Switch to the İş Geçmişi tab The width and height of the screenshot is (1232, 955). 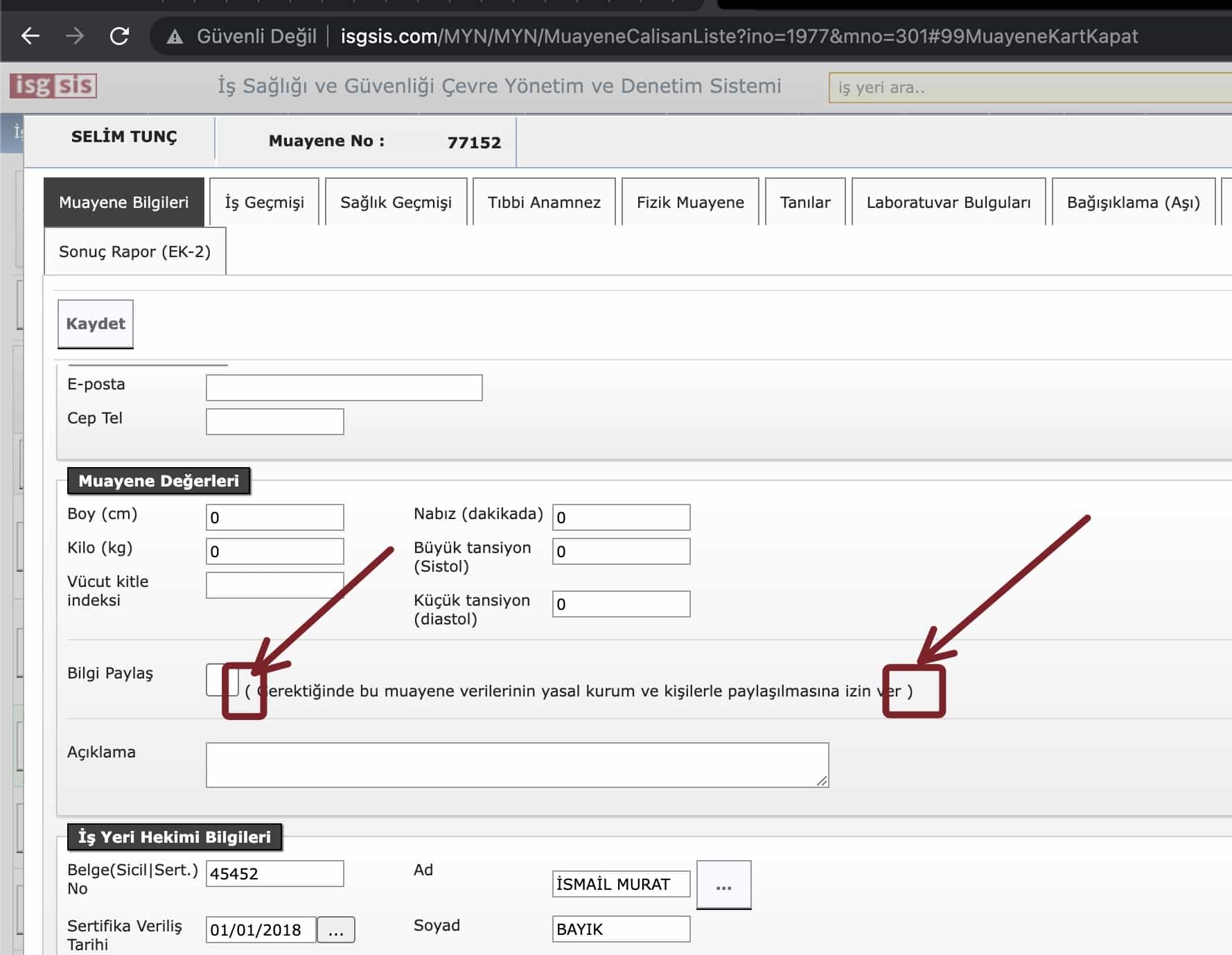(x=264, y=202)
